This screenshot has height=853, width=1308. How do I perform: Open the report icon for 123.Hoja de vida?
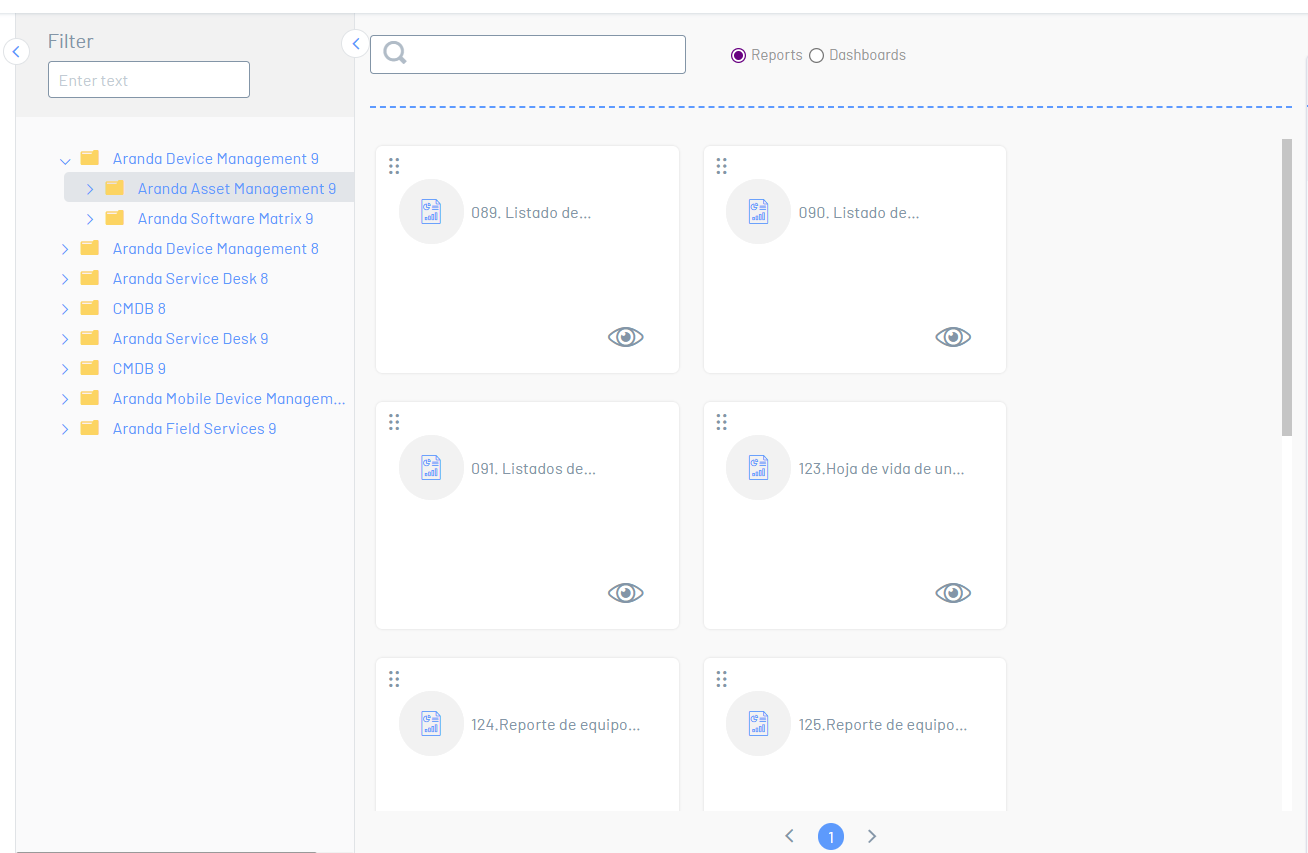coord(758,468)
